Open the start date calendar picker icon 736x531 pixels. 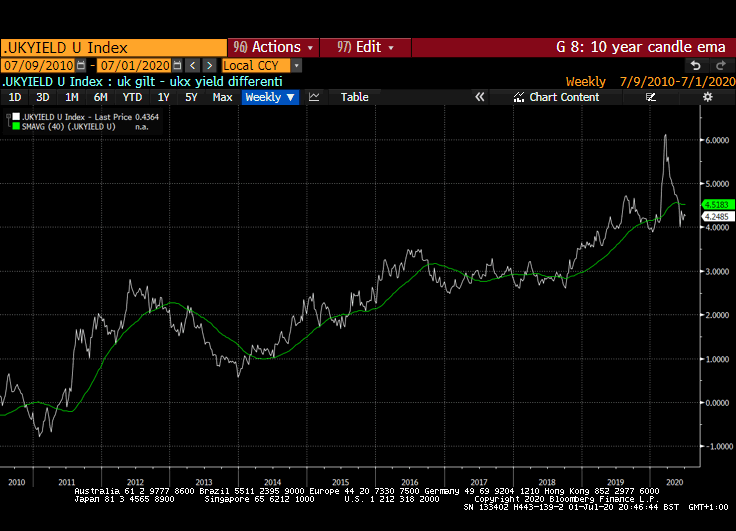click(81, 65)
